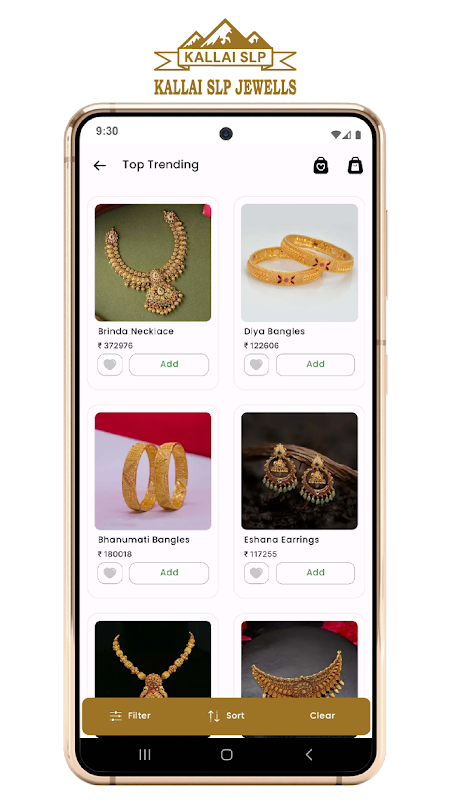Tap Android home navigation icon
451x800 pixels.
[227, 755]
